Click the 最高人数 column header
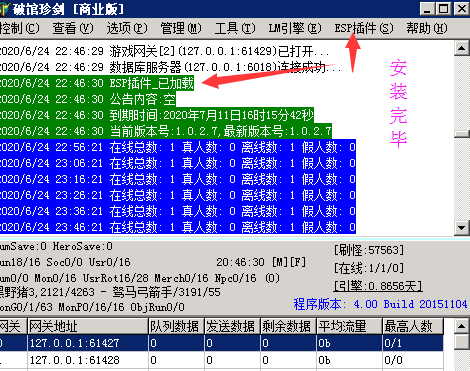 click(x=413, y=326)
